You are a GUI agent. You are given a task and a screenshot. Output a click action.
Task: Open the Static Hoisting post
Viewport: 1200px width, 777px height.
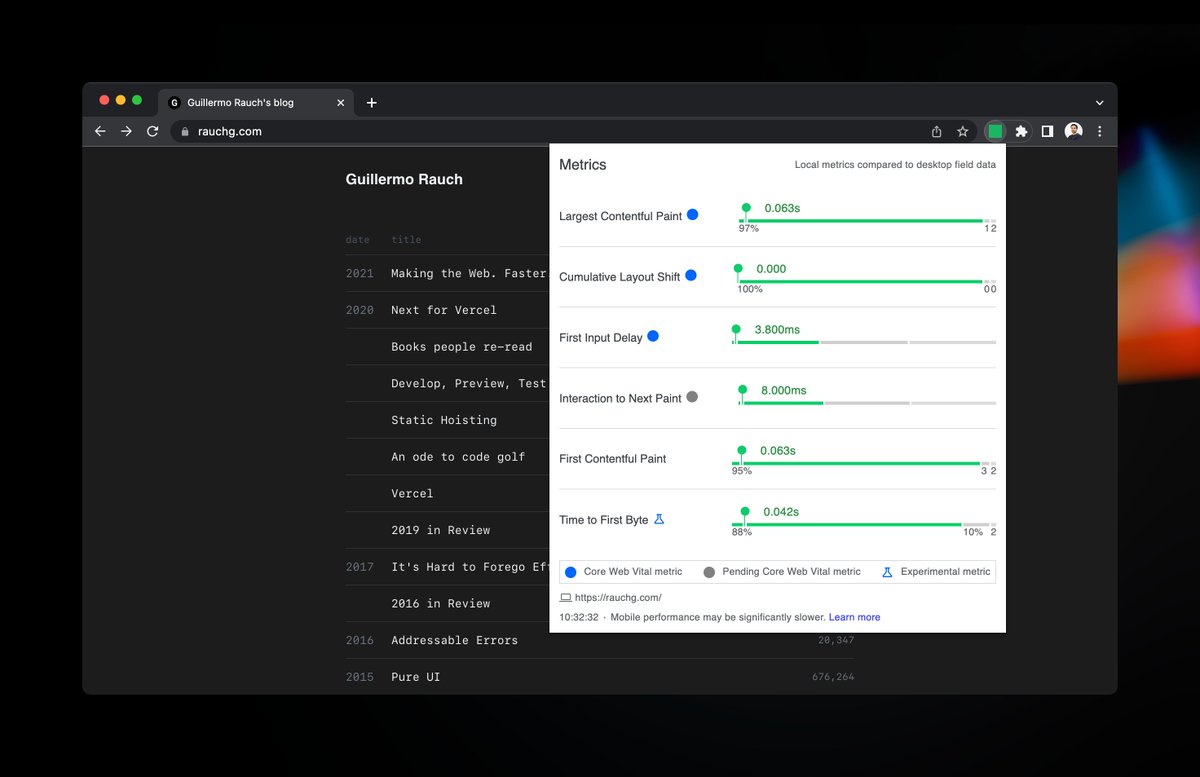click(444, 420)
